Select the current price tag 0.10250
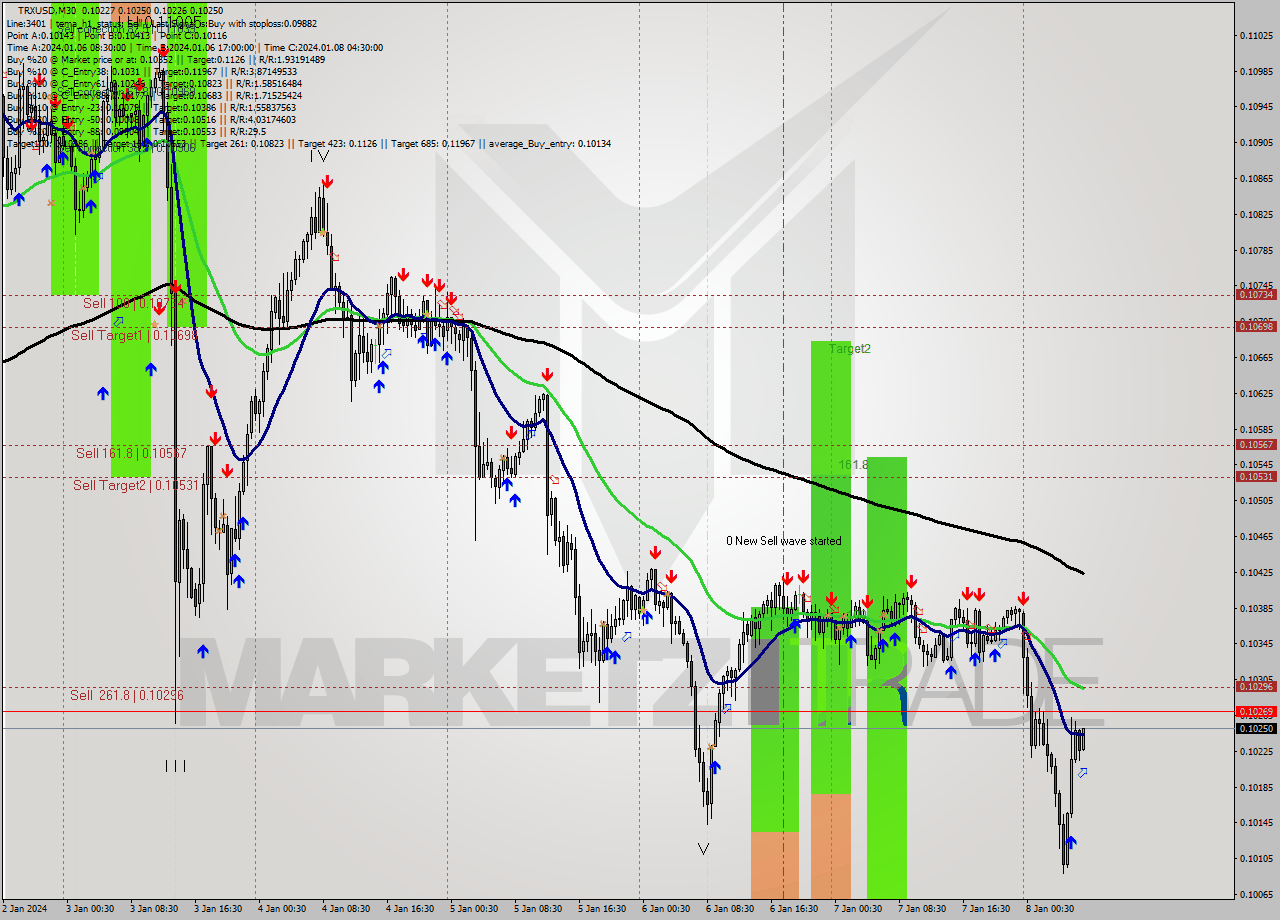Viewport: 1280px width, 920px height. [x=1256, y=729]
